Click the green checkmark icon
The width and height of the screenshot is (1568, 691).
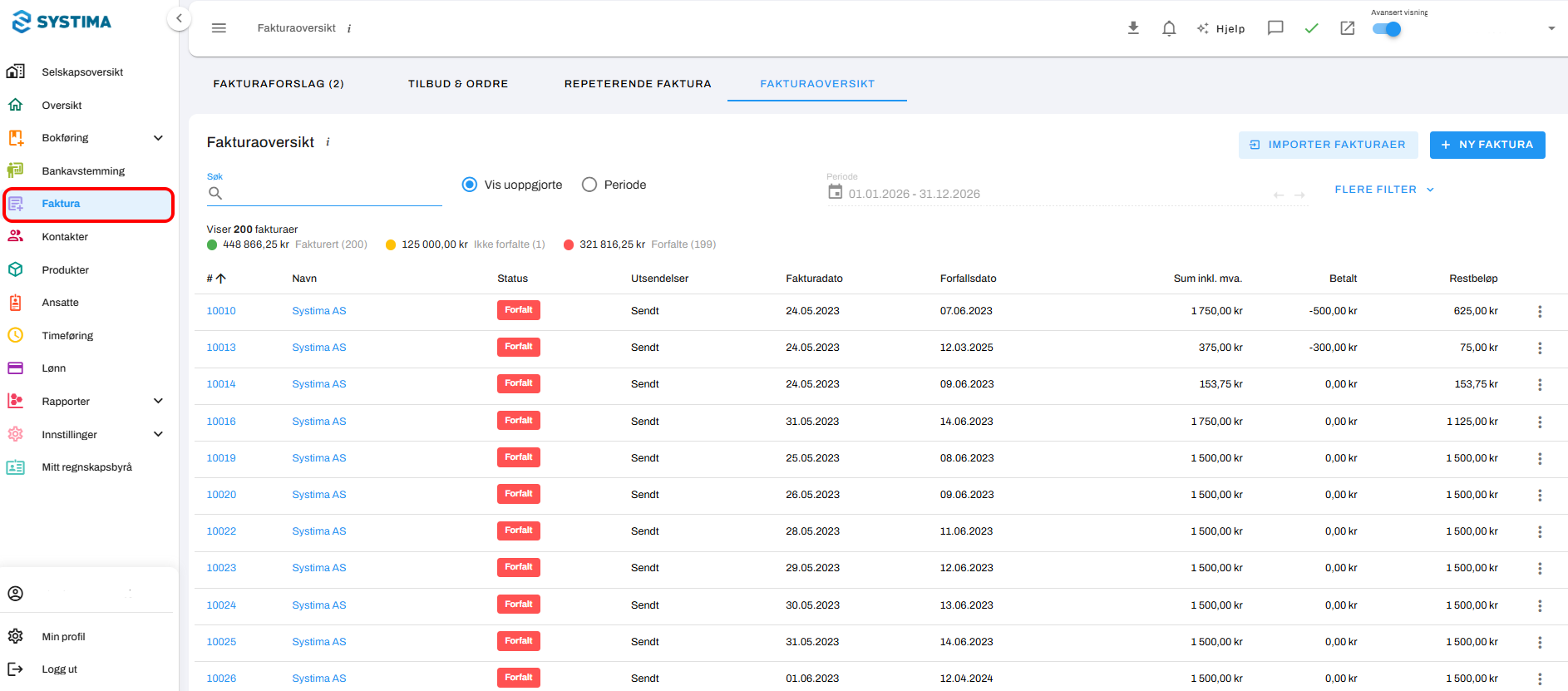1311,28
